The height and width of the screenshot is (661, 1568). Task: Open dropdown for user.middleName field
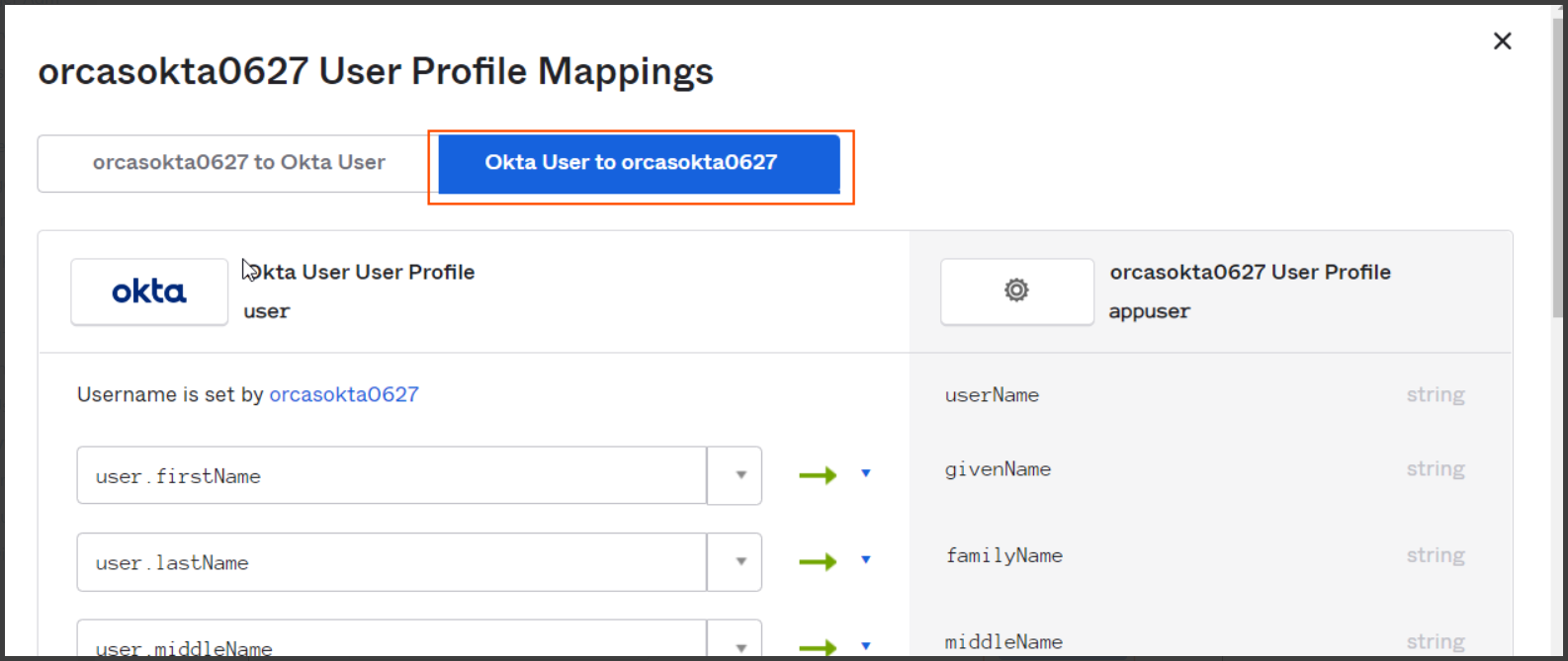[735, 639]
